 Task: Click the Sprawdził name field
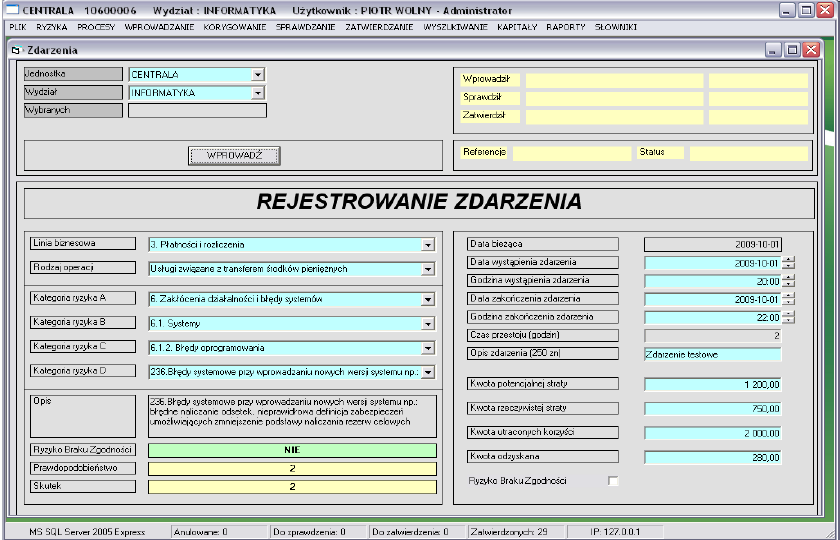614,99
